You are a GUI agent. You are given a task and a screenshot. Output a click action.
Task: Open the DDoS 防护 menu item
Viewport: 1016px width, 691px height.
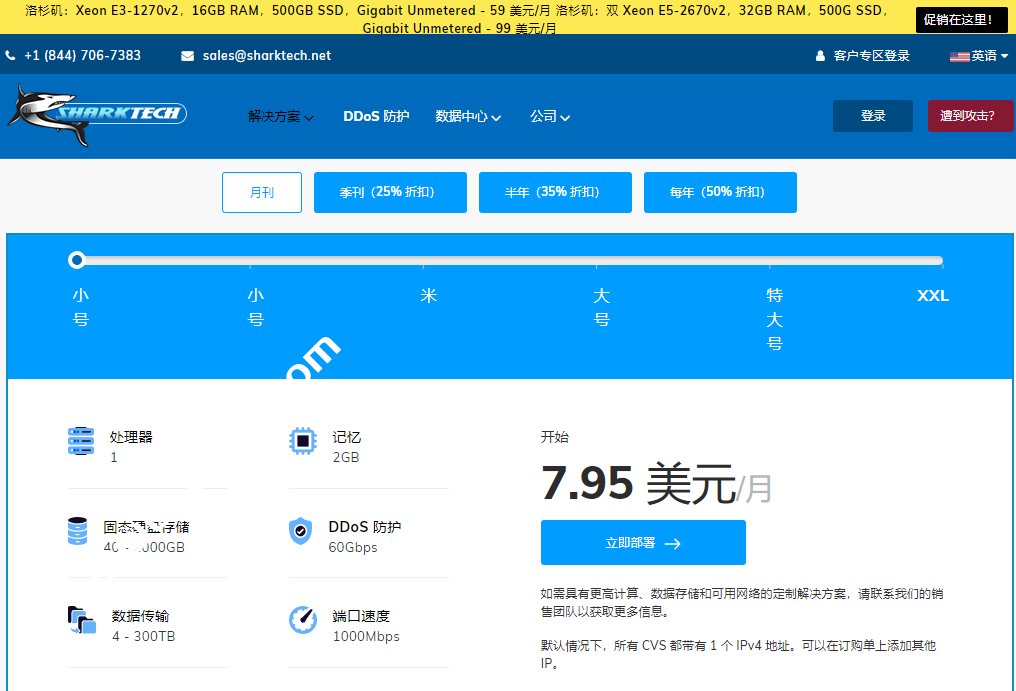[376, 116]
